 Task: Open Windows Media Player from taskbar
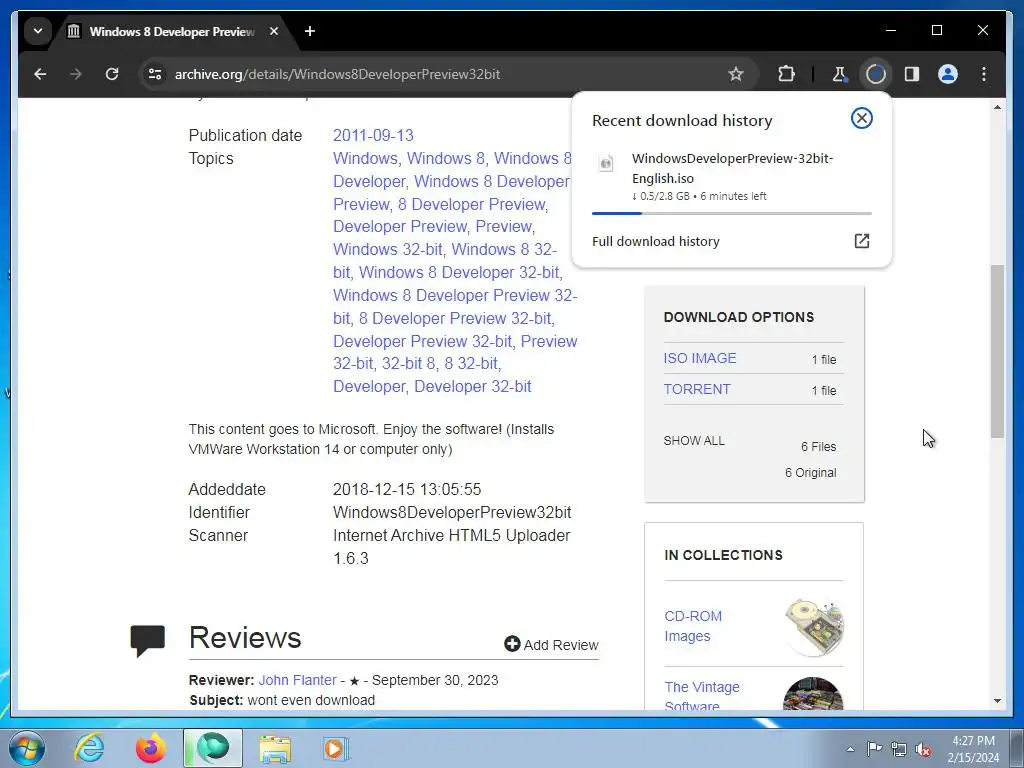click(x=336, y=748)
